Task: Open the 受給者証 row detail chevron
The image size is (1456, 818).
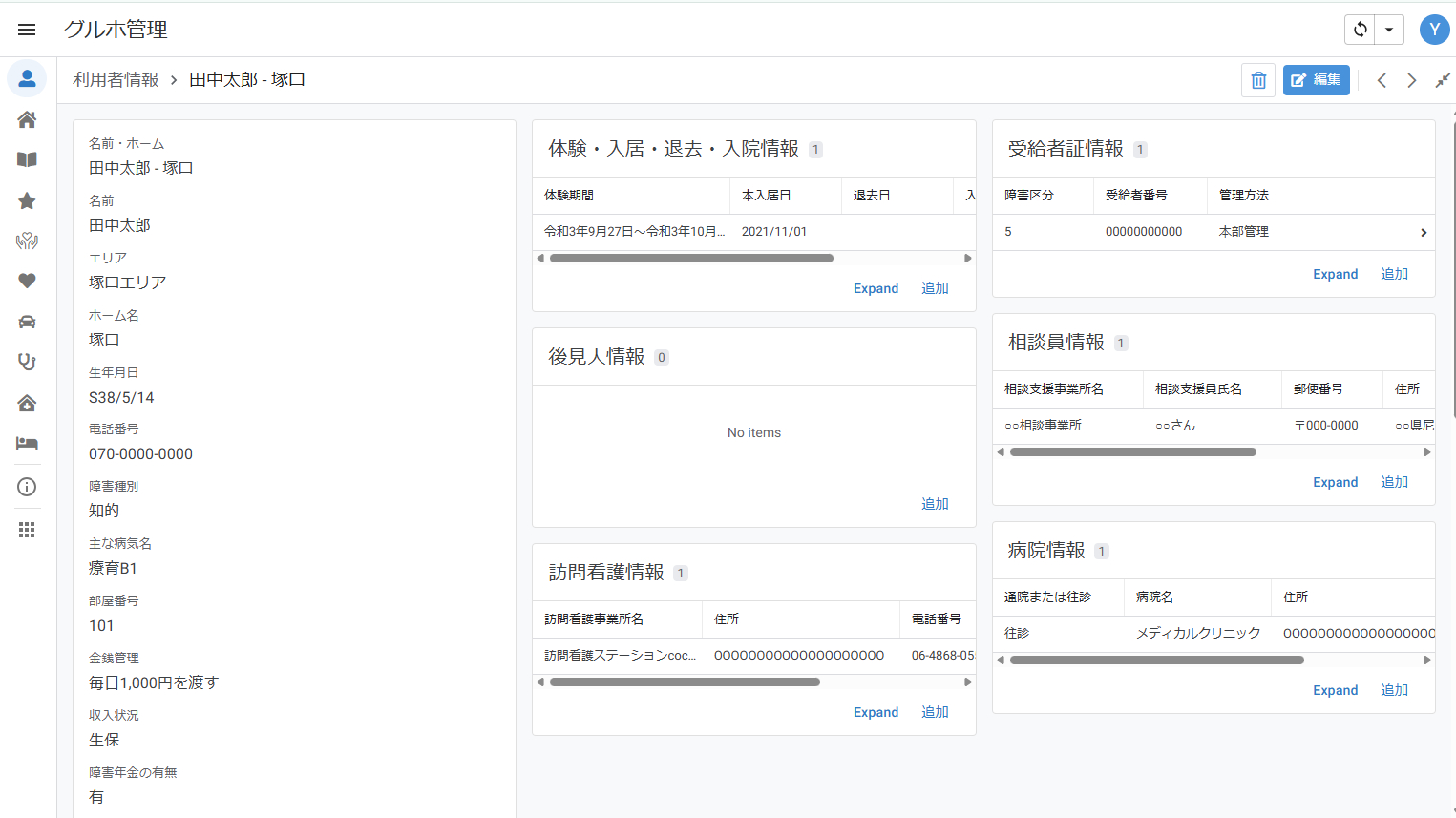Action: click(x=1424, y=232)
